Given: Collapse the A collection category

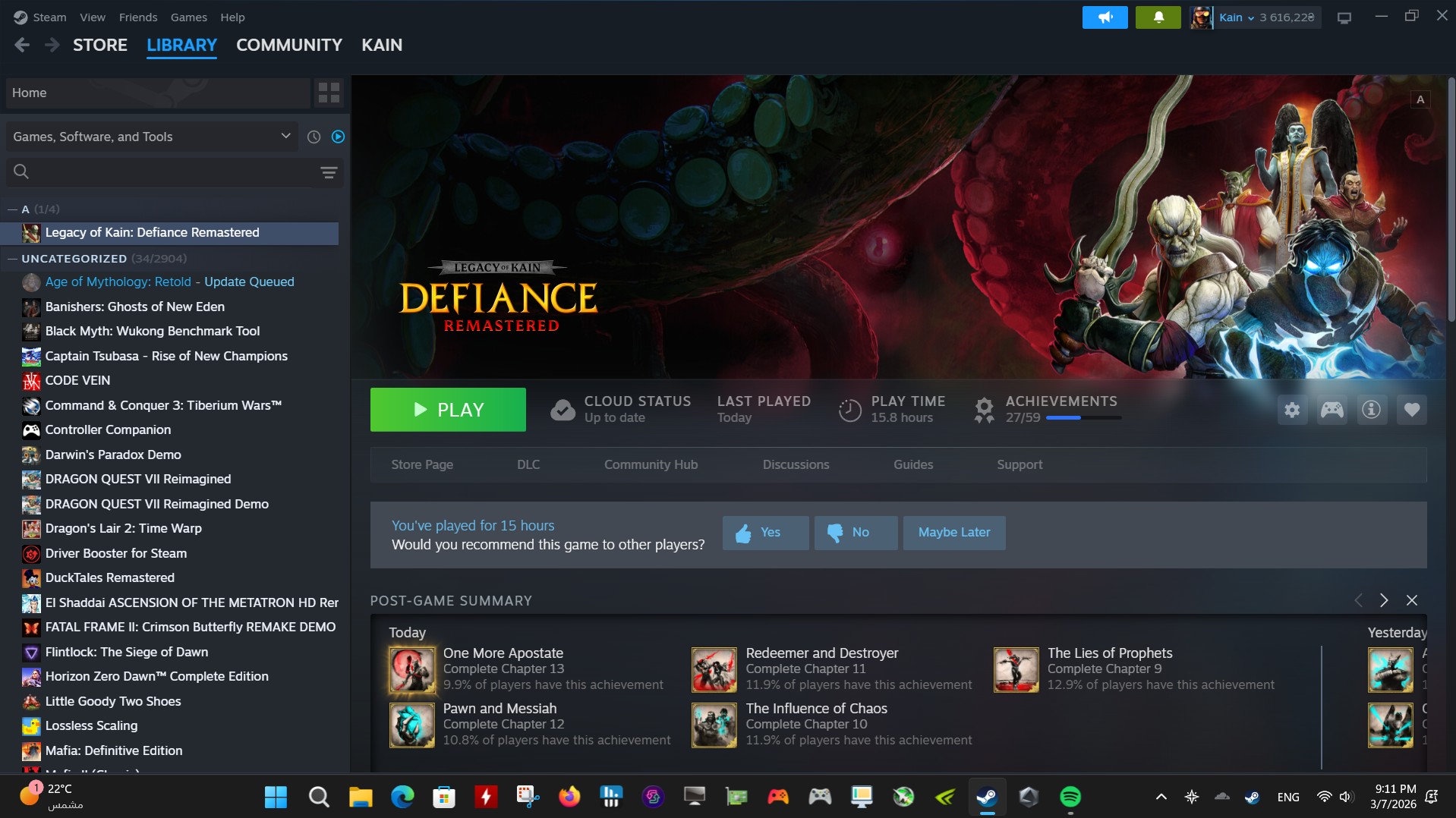Looking at the screenshot, I should coord(11,209).
